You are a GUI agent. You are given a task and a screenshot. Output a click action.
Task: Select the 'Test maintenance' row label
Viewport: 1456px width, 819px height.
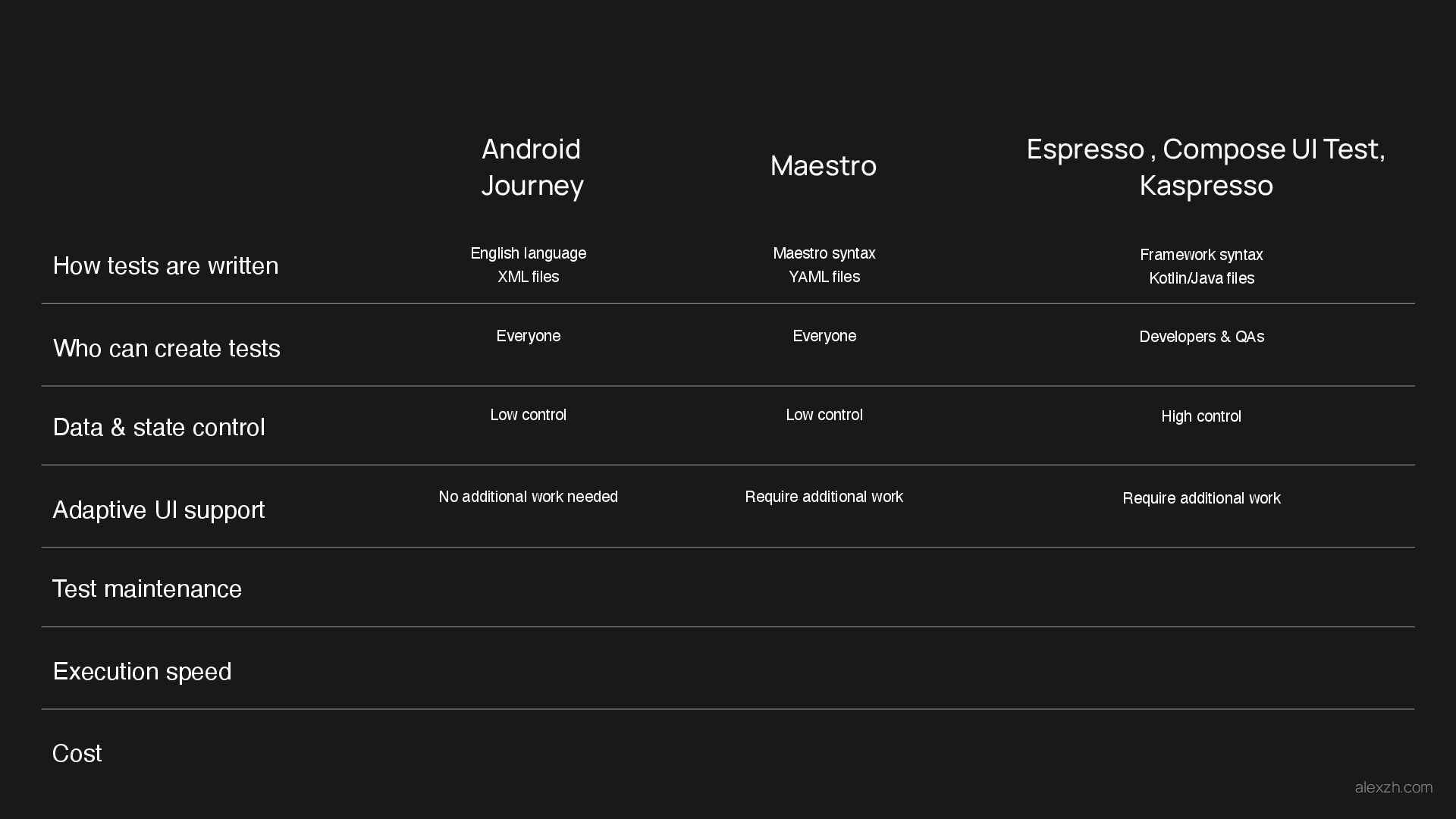tap(146, 589)
